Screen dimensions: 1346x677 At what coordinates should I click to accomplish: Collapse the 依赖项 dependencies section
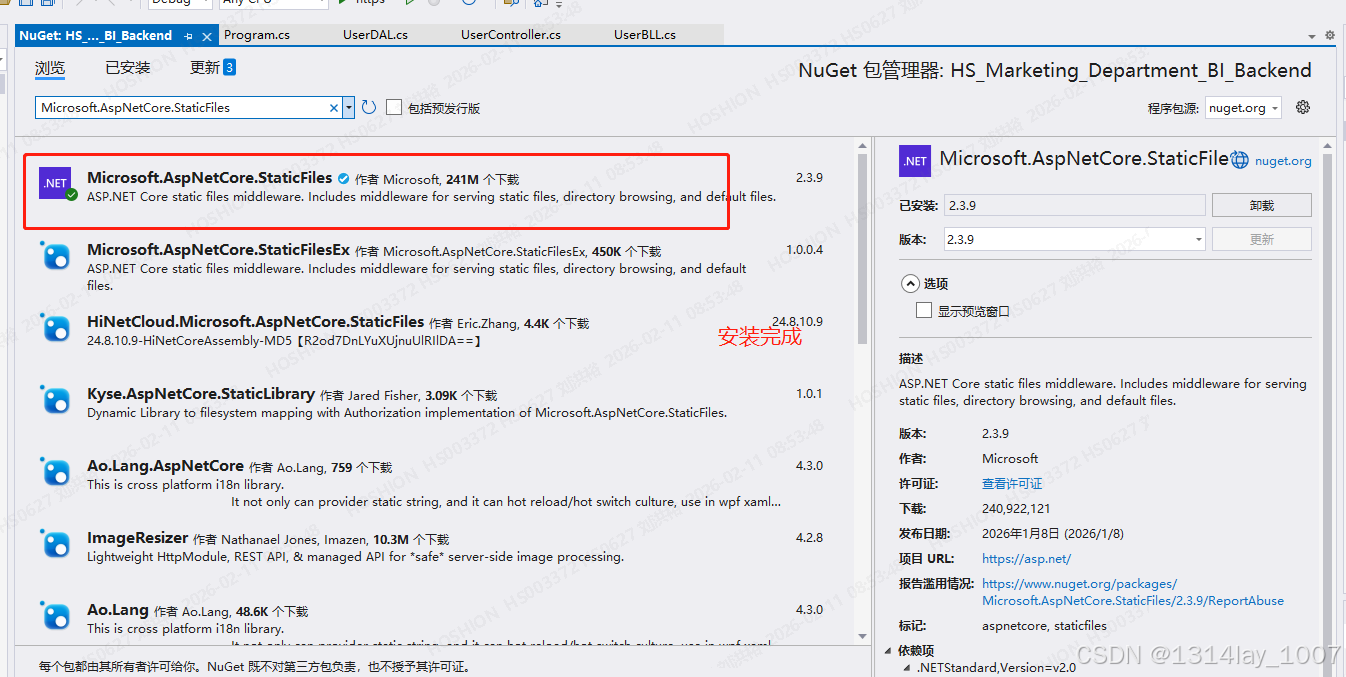click(x=890, y=651)
